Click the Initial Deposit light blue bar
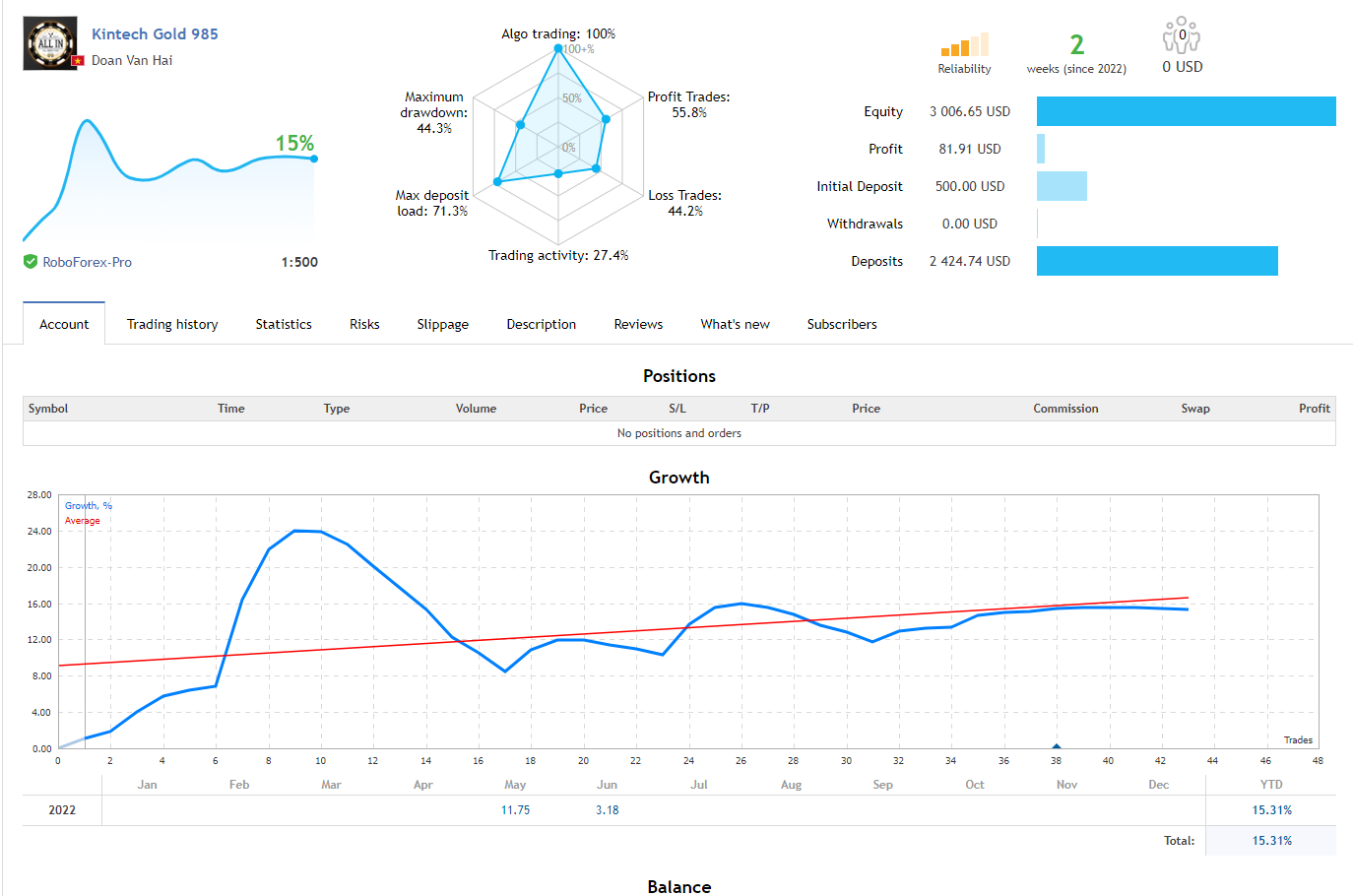 (1062, 186)
